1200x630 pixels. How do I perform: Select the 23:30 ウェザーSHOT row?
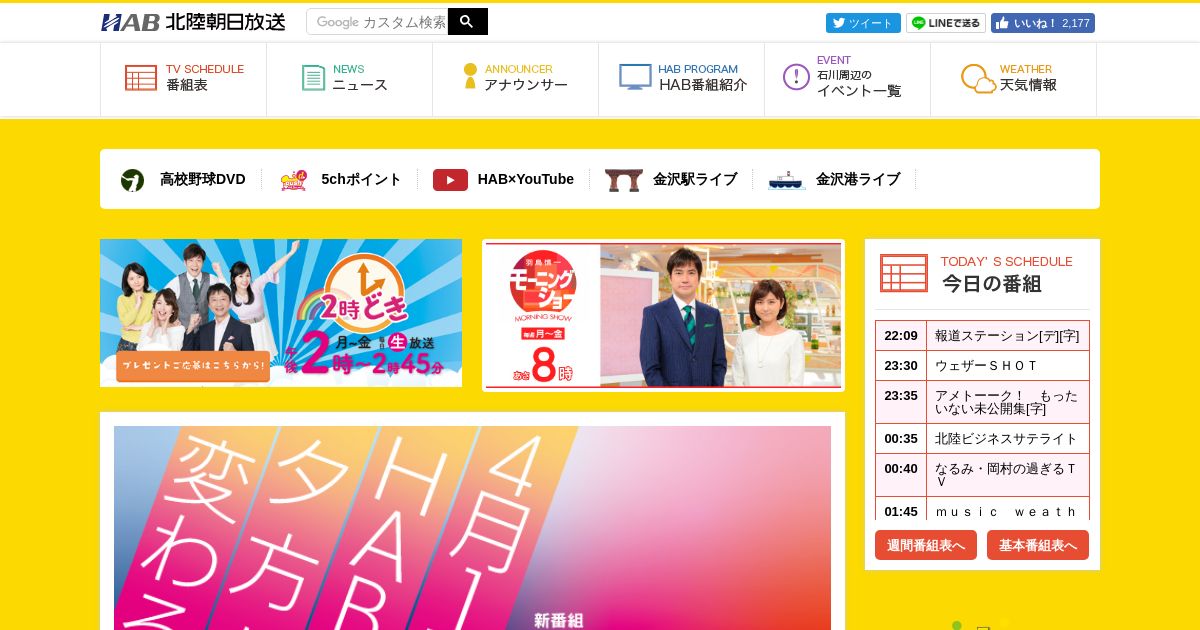(x=982, y=365)
